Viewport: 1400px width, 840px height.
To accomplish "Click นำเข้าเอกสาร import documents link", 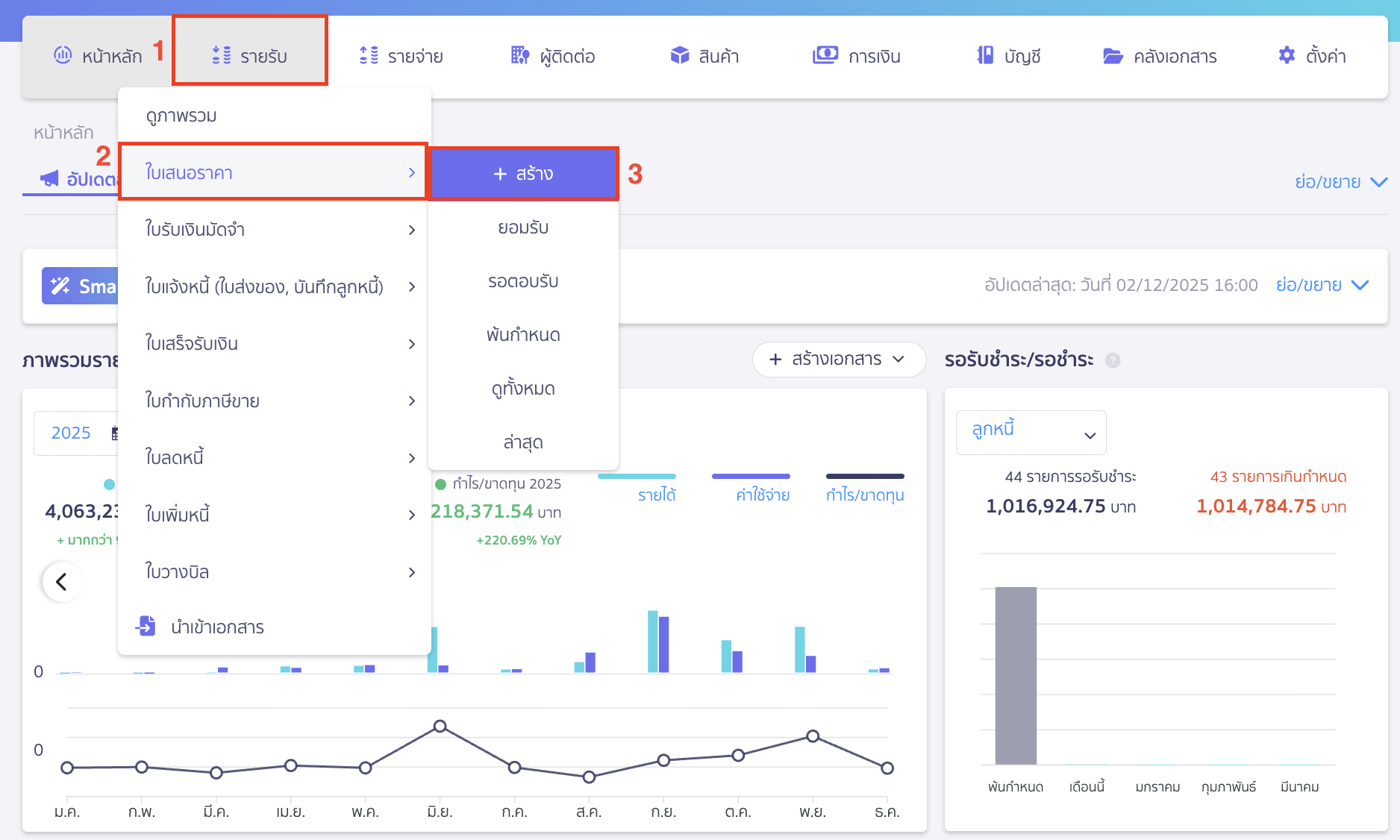I will point(216,627).
